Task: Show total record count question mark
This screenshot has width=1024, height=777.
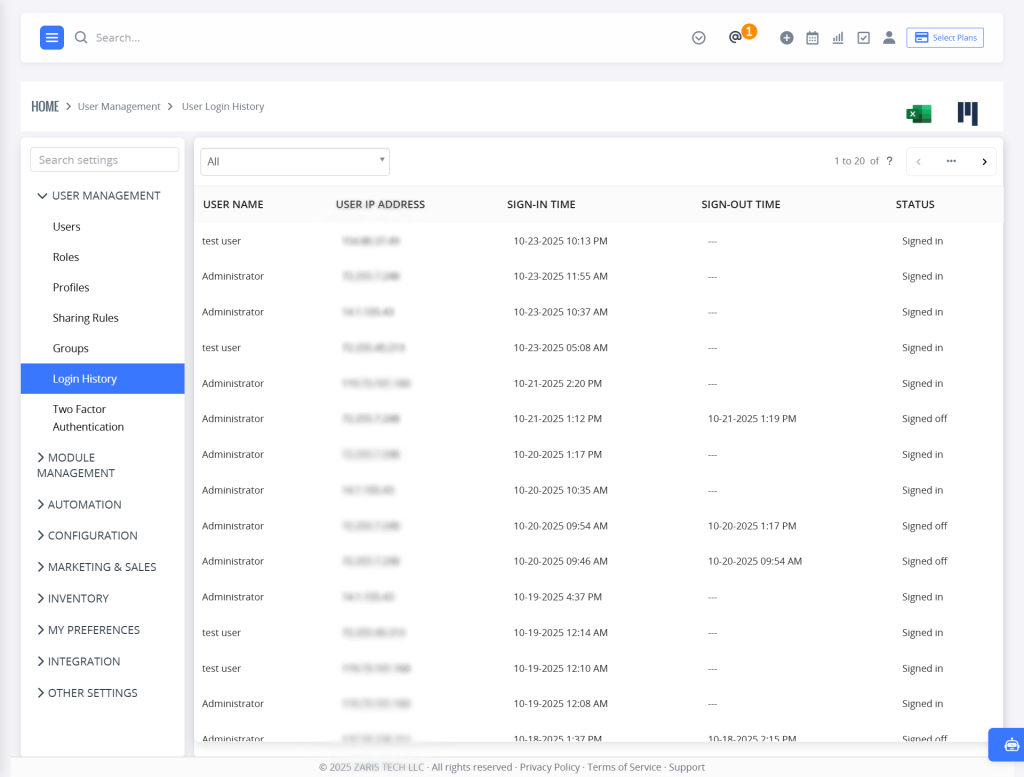Action: click(889, 161)
